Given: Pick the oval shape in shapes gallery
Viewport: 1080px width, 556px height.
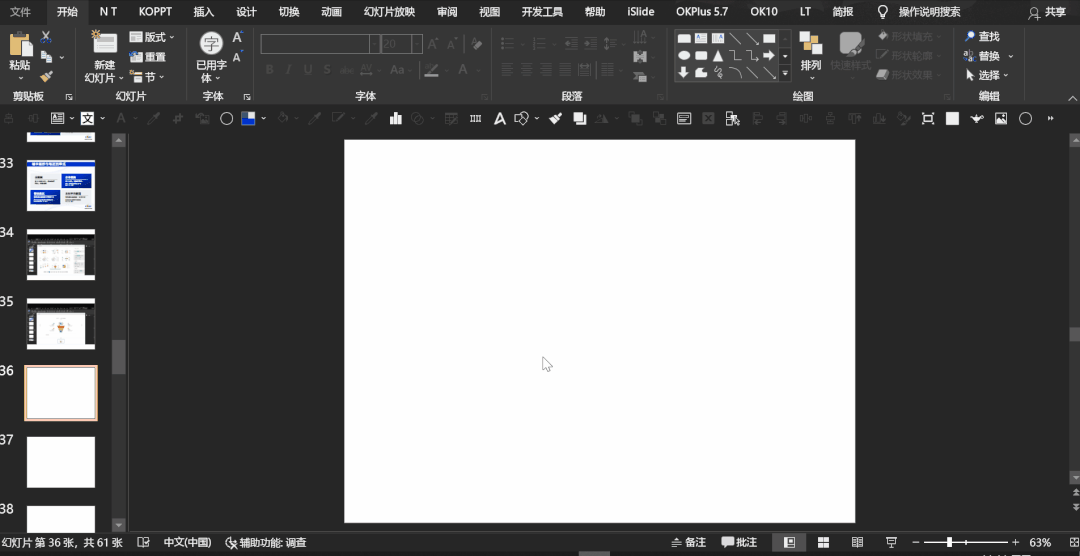Looking at the screenshot, I should click(684, 56).
